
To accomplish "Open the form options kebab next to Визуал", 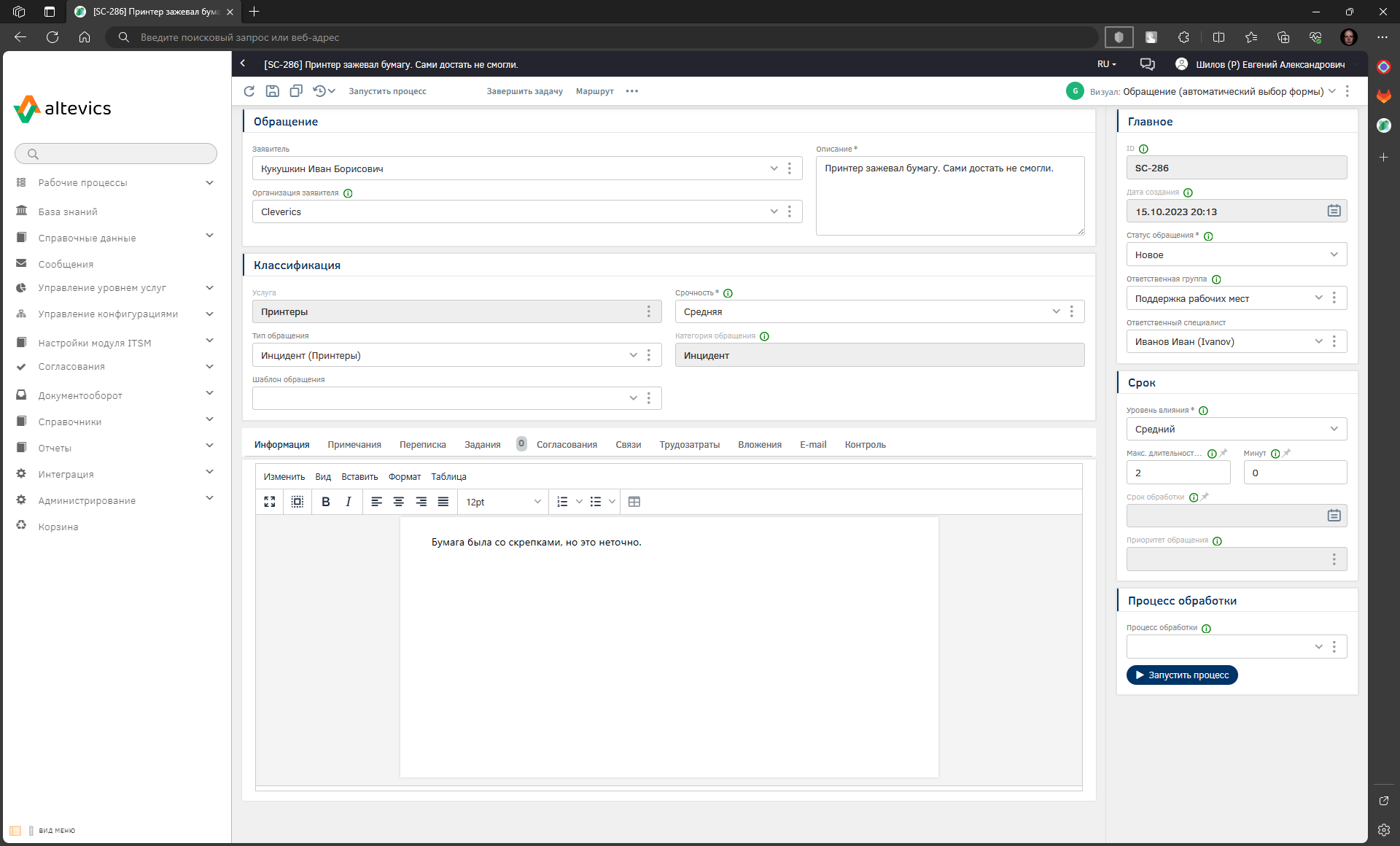I will [1347, 91].
